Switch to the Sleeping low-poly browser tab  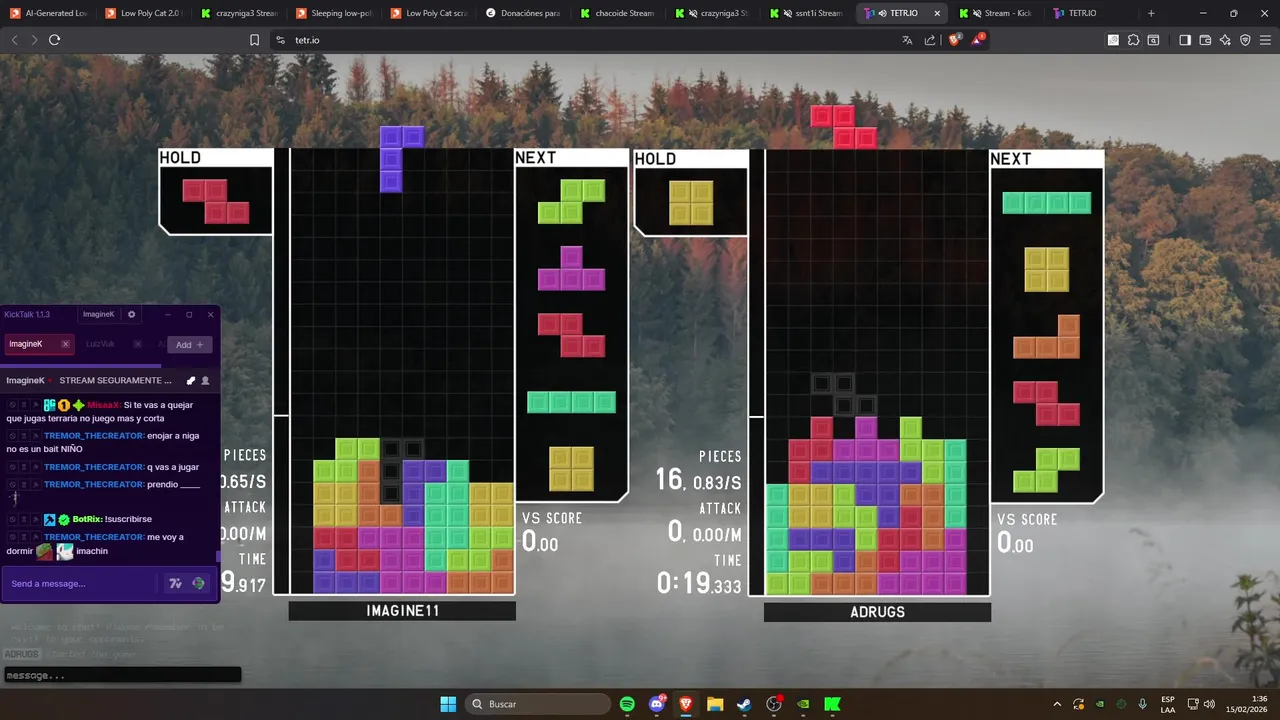coord(335,13)
